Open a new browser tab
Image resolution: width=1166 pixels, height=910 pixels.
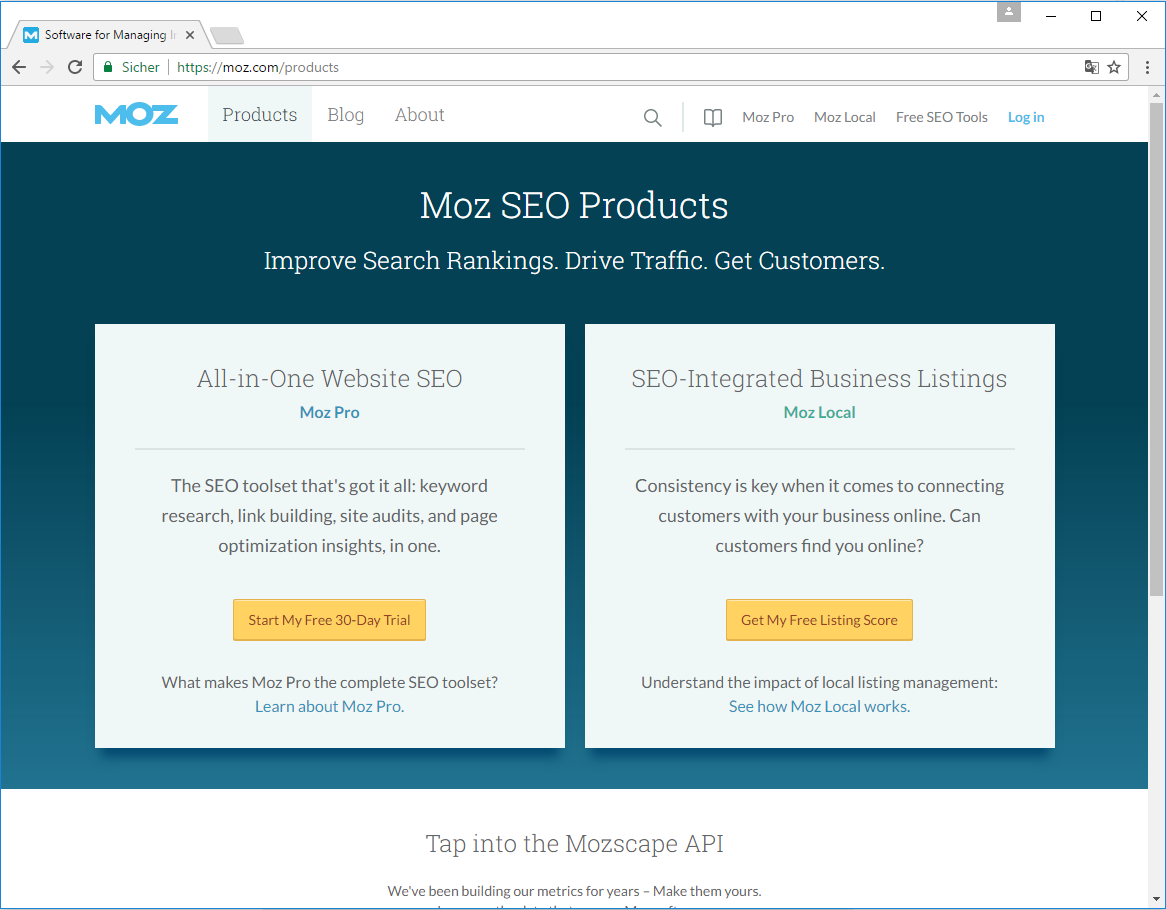pyautogui.click(x=227, y=35)
